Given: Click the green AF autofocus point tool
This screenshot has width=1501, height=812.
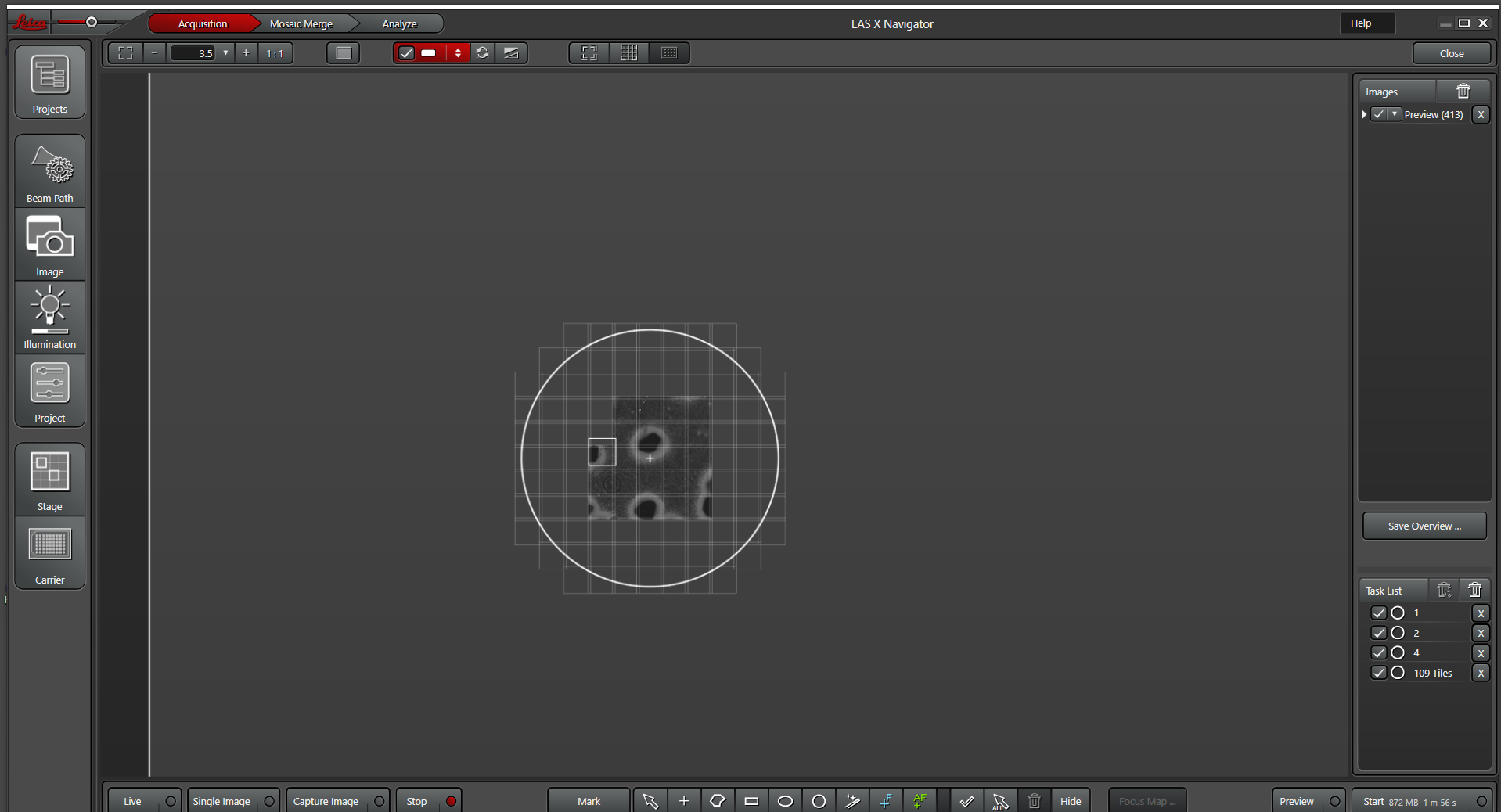Looking at the screenshot, I should coord(920,801).
